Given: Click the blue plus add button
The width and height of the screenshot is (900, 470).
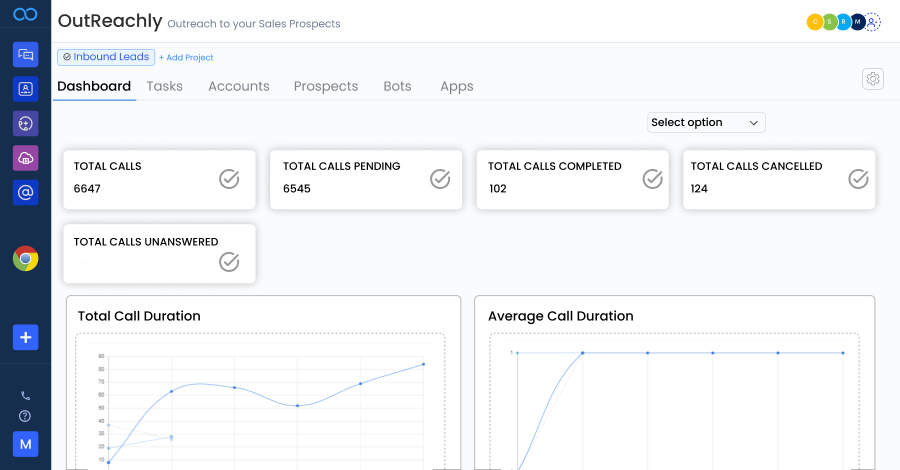Looking at the screenshot, I should click(25, 337).
